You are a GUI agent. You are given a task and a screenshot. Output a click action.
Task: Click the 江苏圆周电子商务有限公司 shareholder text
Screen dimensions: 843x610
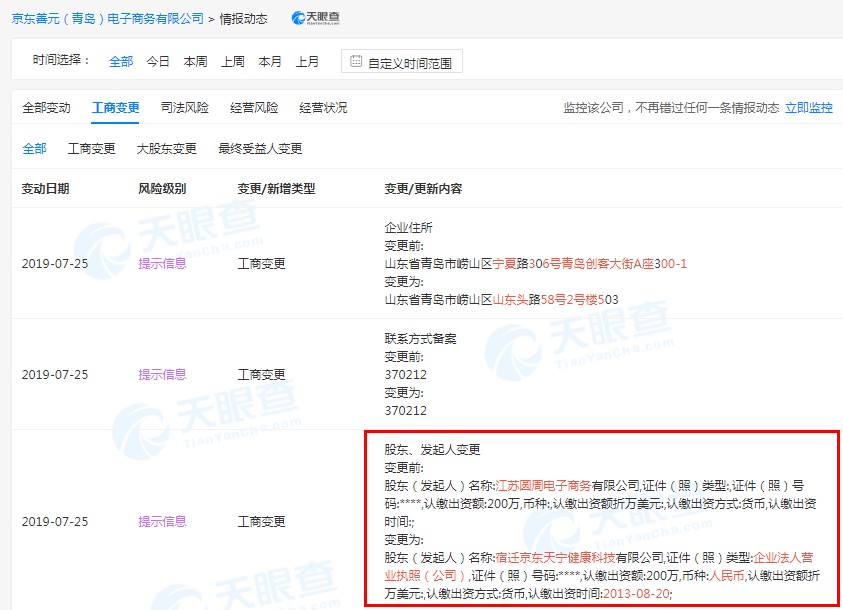point(567,485)
